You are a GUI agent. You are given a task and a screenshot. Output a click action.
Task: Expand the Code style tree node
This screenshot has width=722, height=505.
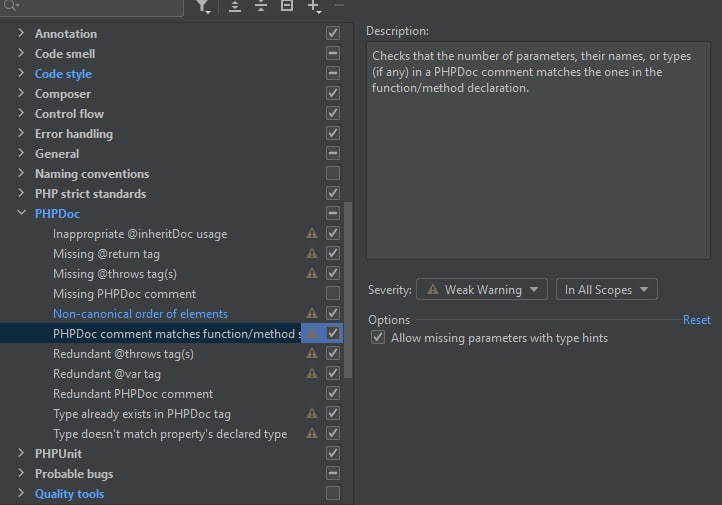pos(21,73)
